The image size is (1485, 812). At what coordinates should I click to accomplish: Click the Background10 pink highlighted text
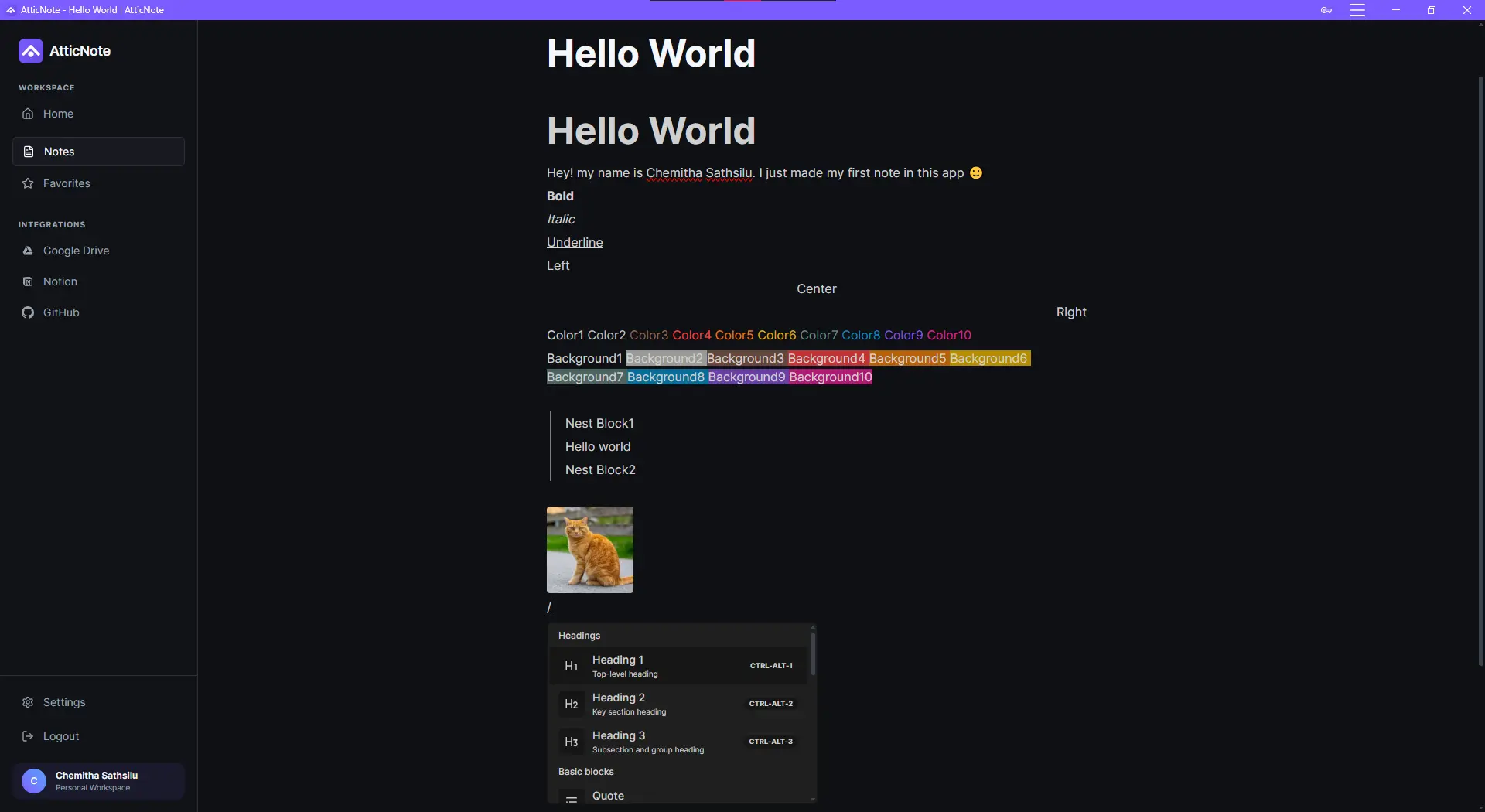831,377
